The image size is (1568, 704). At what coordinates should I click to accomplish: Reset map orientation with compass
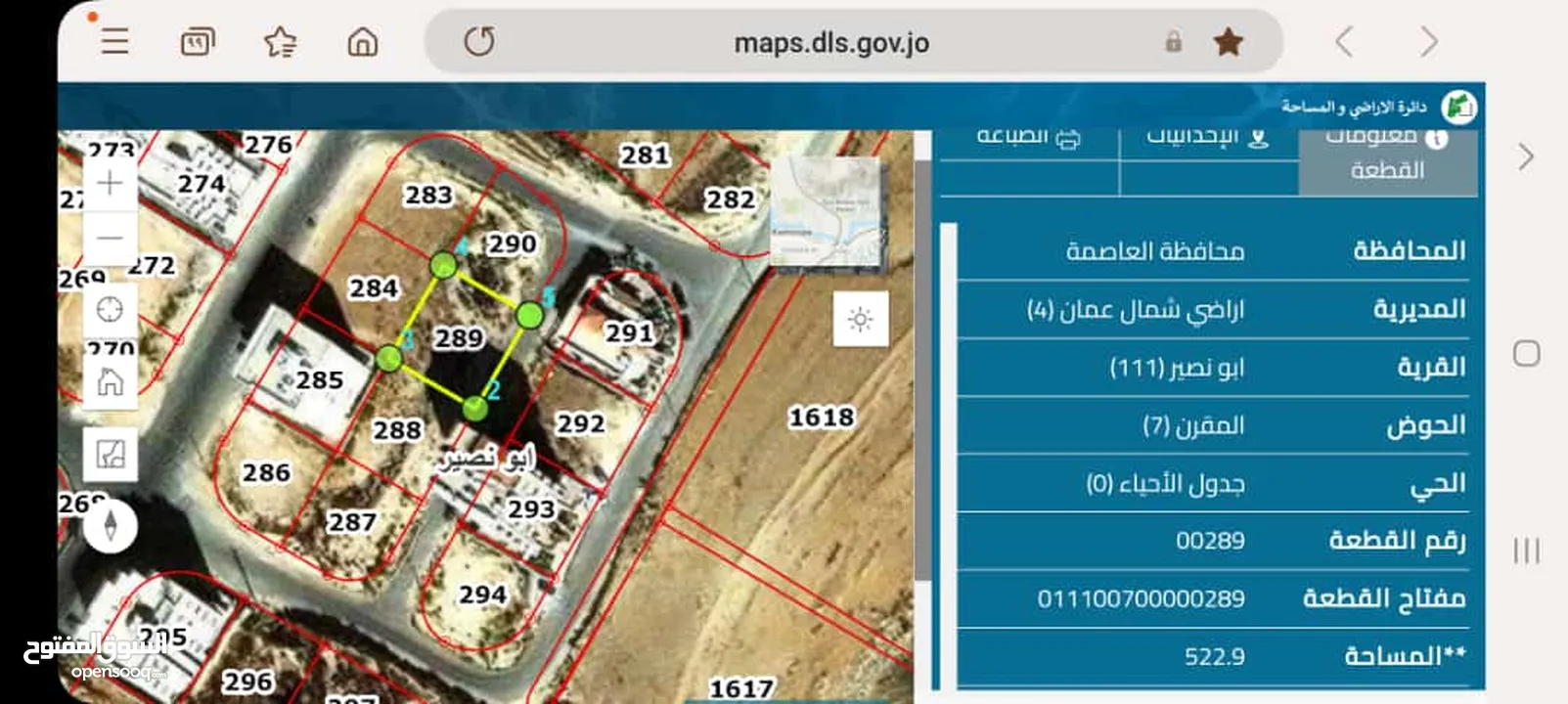click(110, 526)
